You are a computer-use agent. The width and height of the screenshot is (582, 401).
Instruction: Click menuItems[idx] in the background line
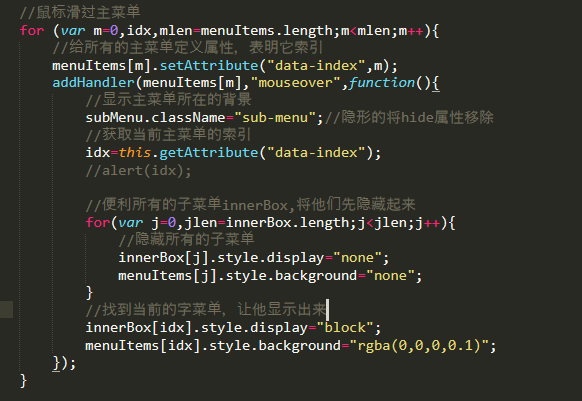[x=143, y=345]
